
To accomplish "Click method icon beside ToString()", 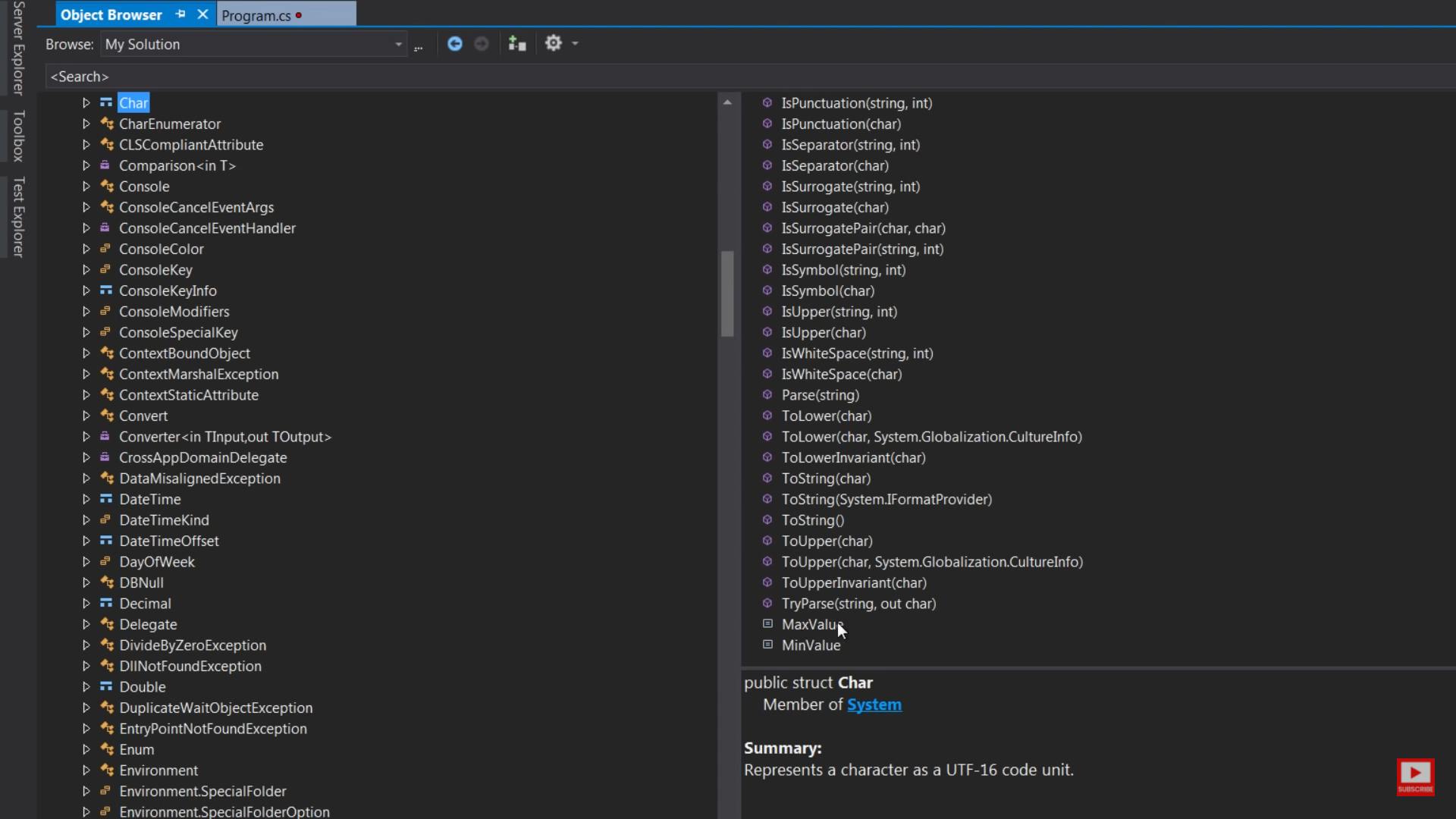I will click(x=767, y=519).
